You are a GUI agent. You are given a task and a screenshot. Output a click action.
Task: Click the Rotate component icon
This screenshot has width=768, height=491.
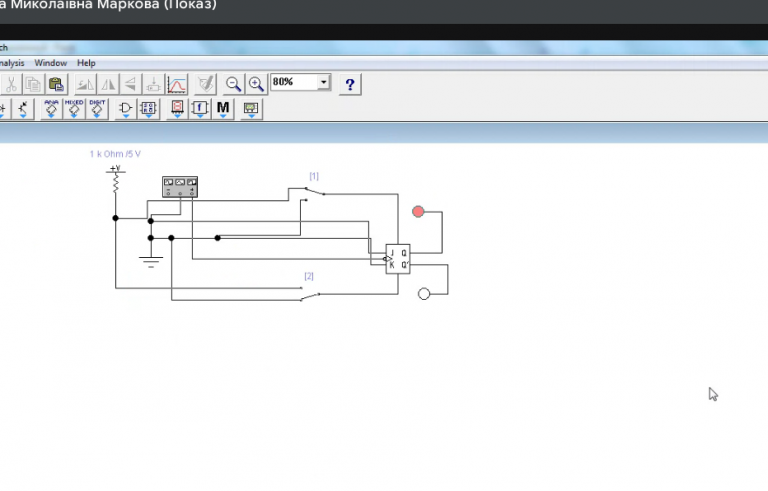(x=85, y=84)
